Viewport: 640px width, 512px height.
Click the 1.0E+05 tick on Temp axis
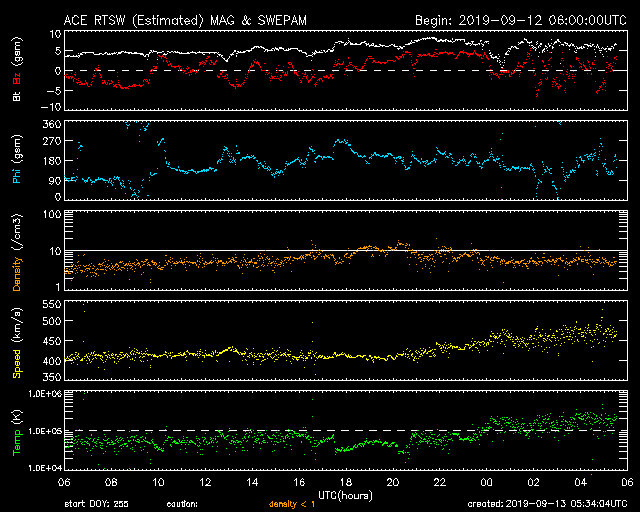[x=45, y=431]
